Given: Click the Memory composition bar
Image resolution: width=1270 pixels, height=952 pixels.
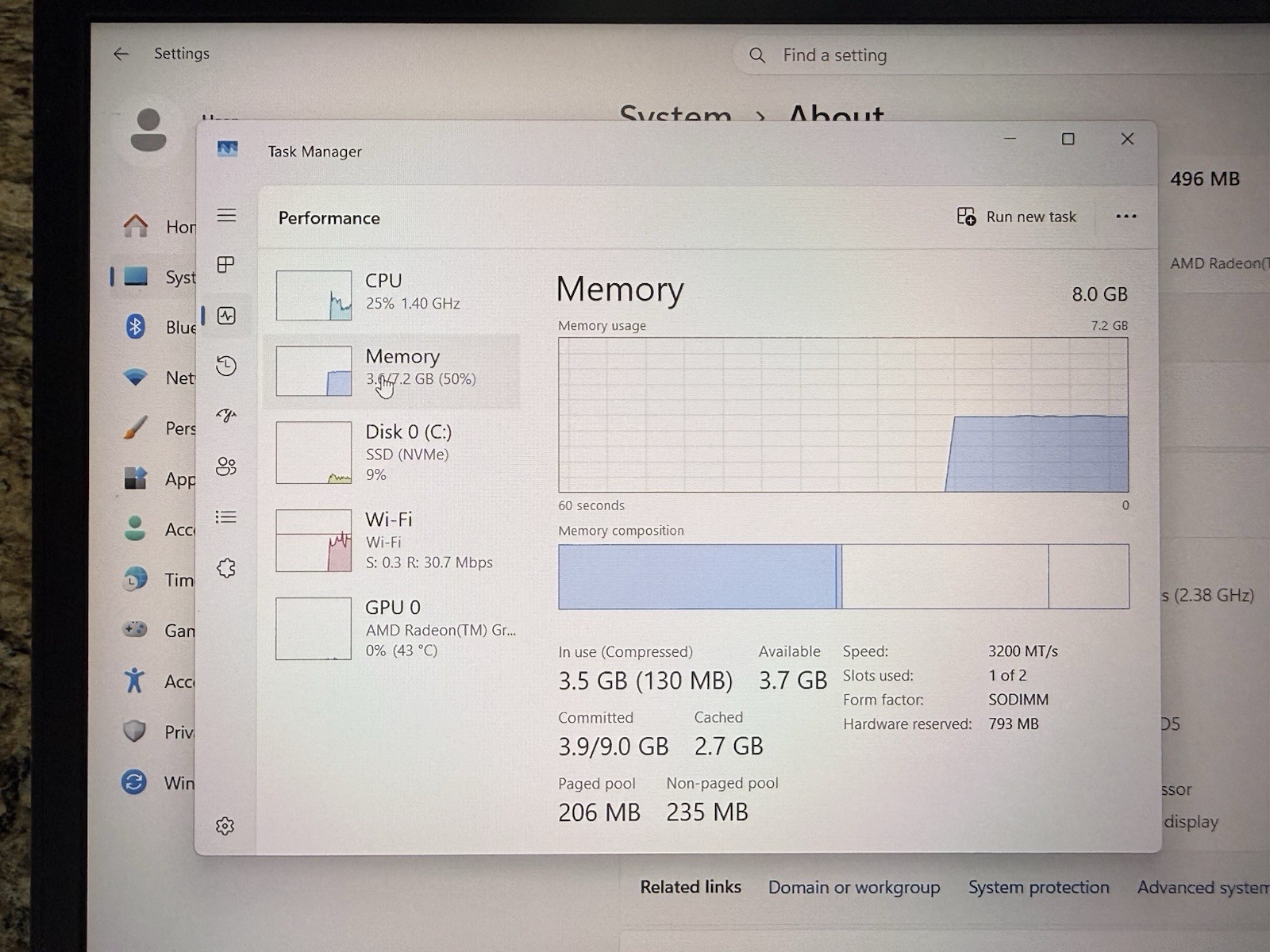Looking at the screenshot, I should (x=843, y=577).
